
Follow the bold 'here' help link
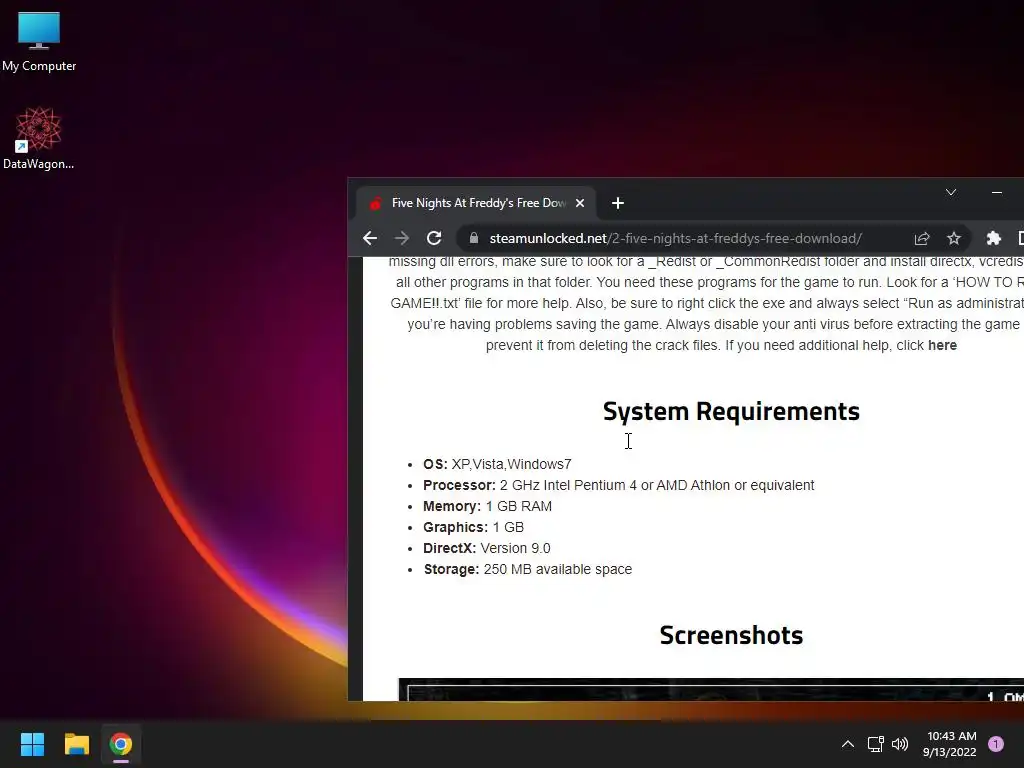tap(942, 345)
